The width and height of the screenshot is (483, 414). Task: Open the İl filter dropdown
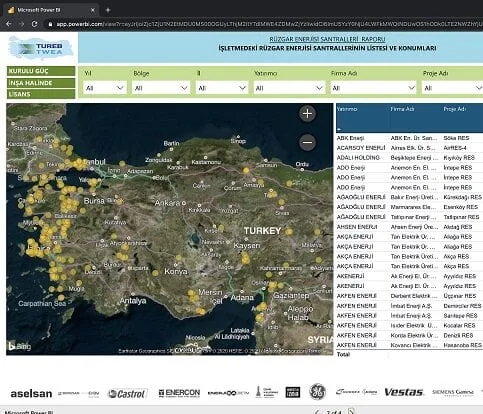[222, 88]
